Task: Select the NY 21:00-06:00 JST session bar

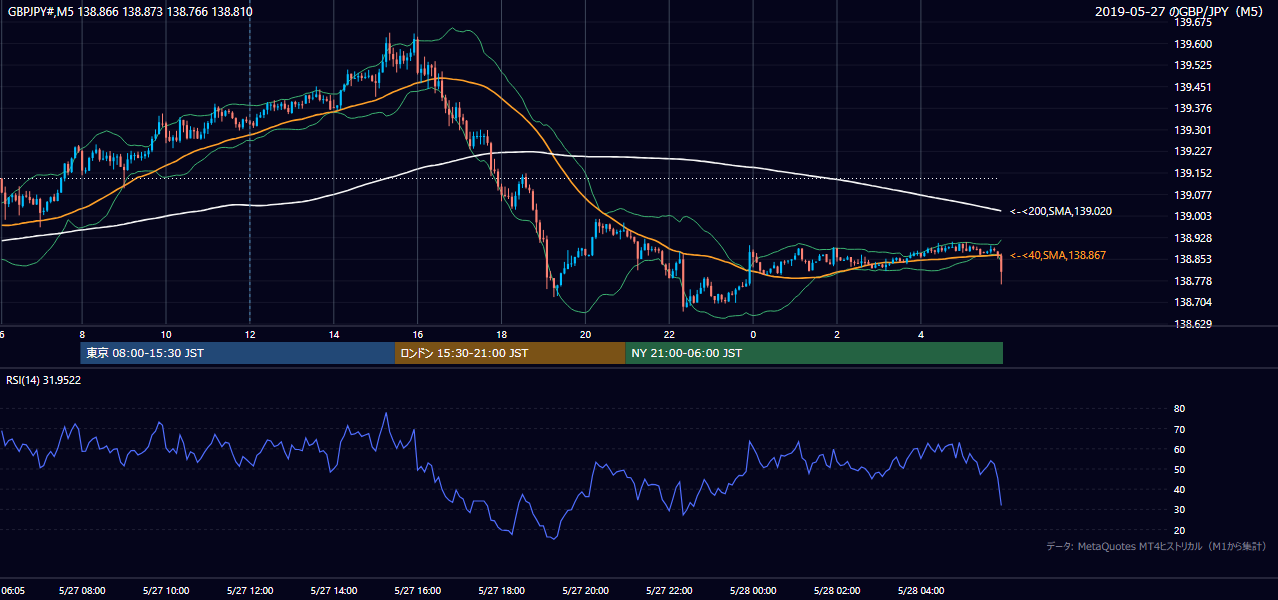Action: pyautogui.click(x=814, y=353)
